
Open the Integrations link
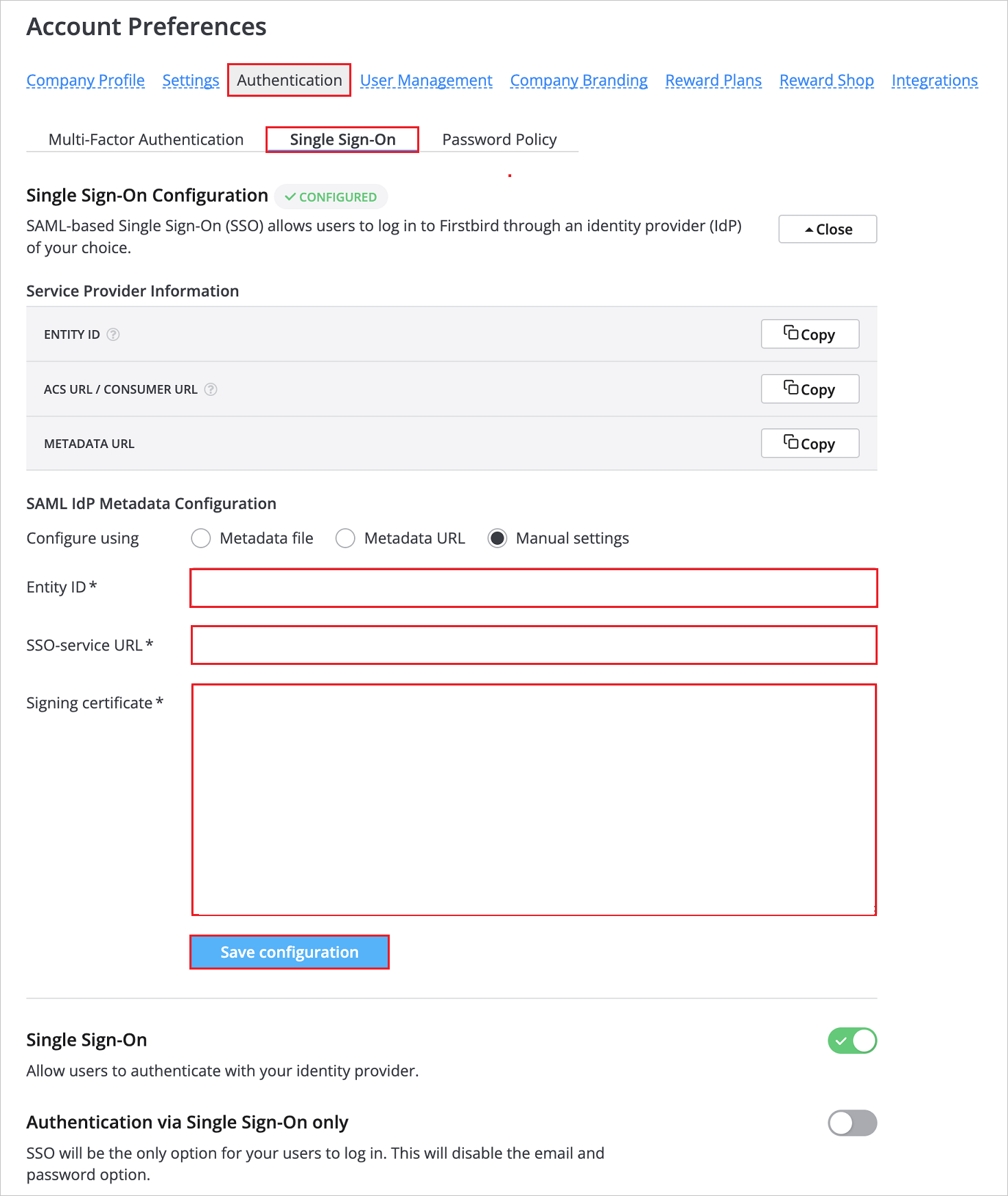click(x=935, y=80)
